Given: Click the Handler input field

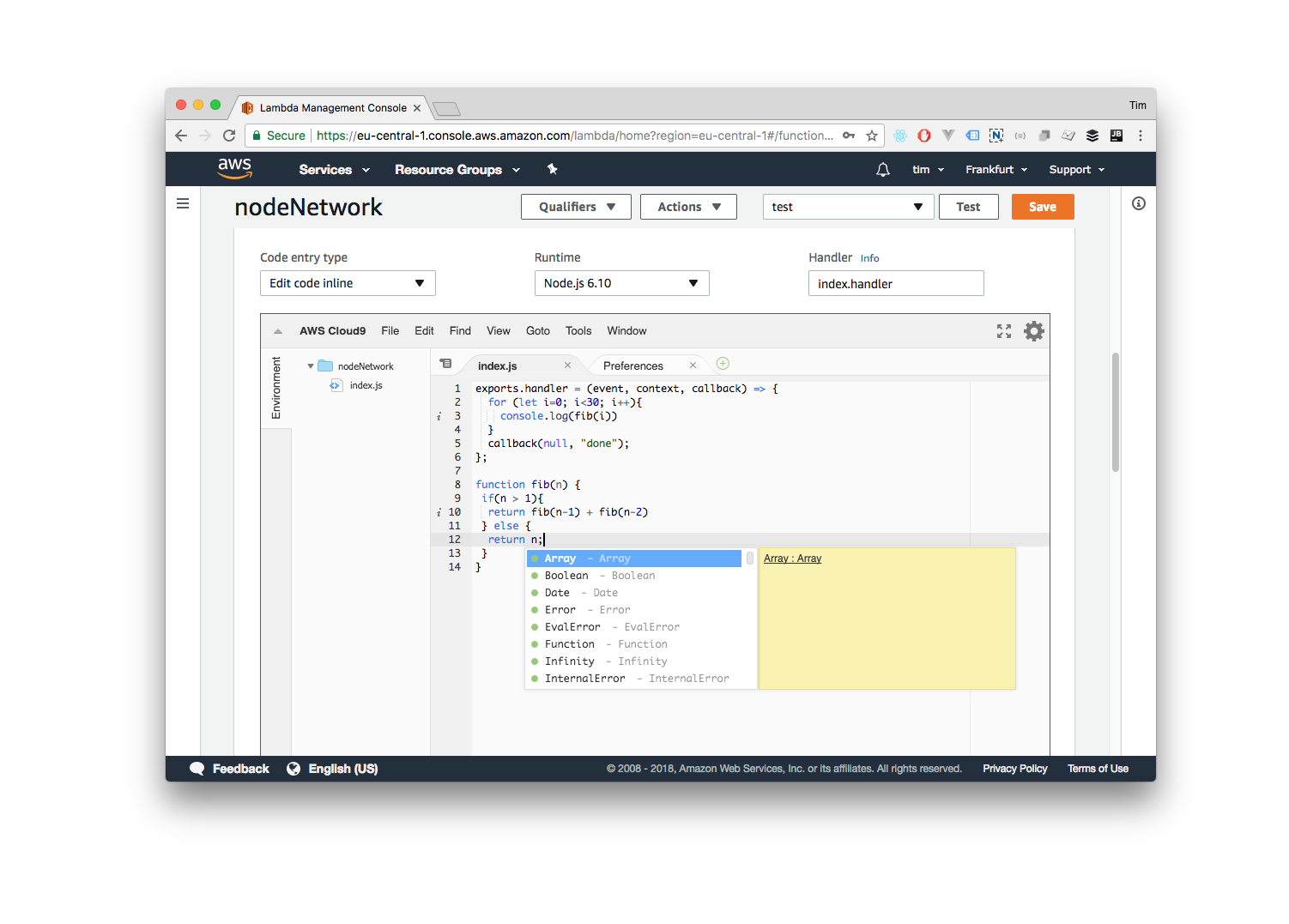Looking at the screenshot, I should point(896,283).
